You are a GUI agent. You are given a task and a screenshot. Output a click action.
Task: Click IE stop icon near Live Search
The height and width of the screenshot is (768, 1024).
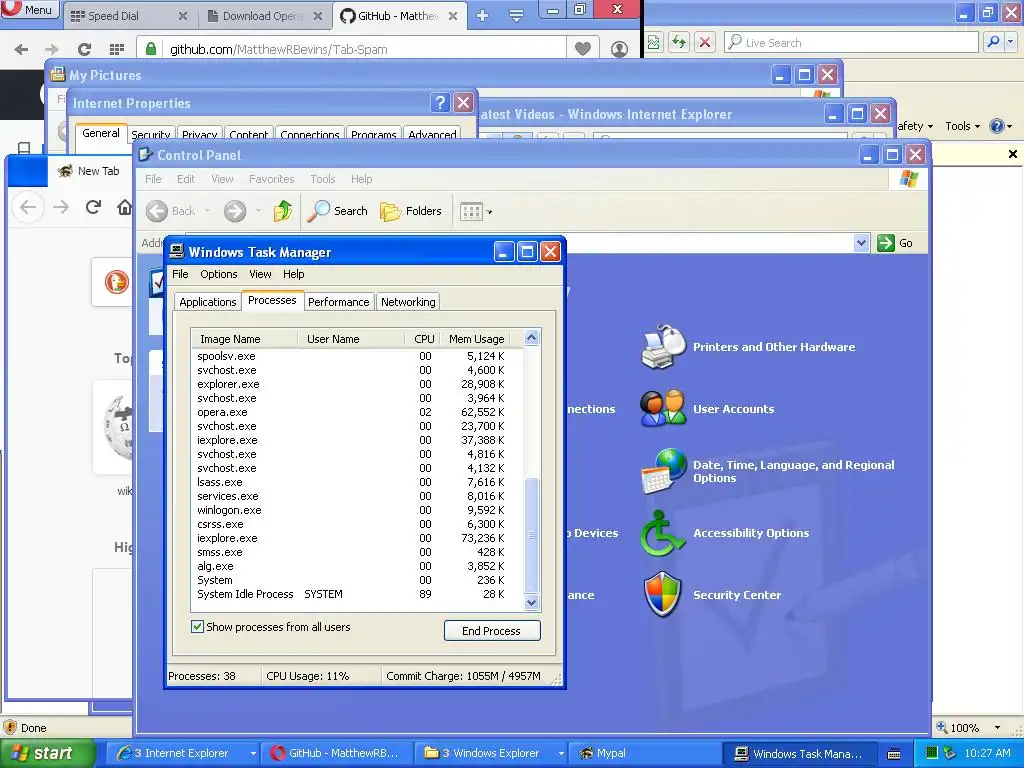tap(705, 42)
